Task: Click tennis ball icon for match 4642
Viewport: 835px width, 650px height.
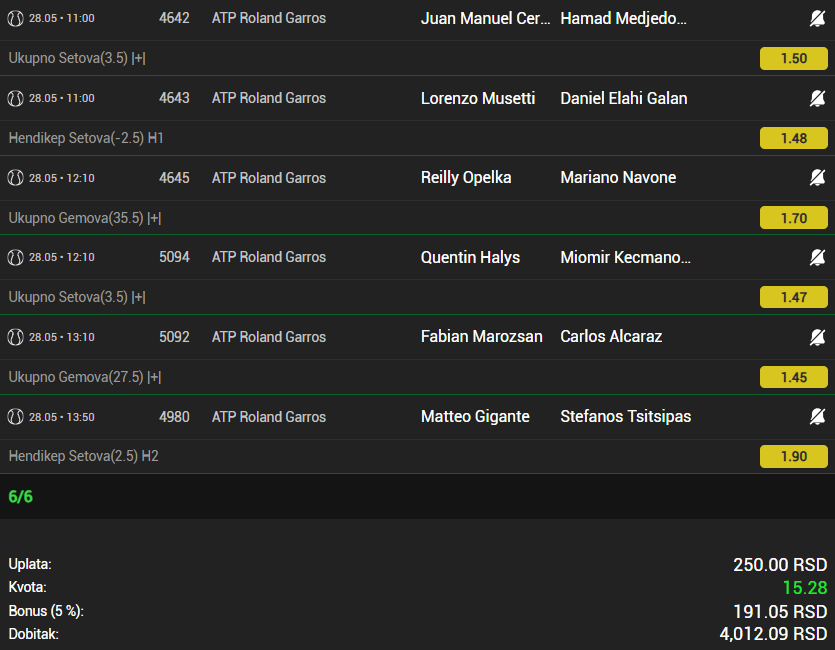Action: (15, 19)
